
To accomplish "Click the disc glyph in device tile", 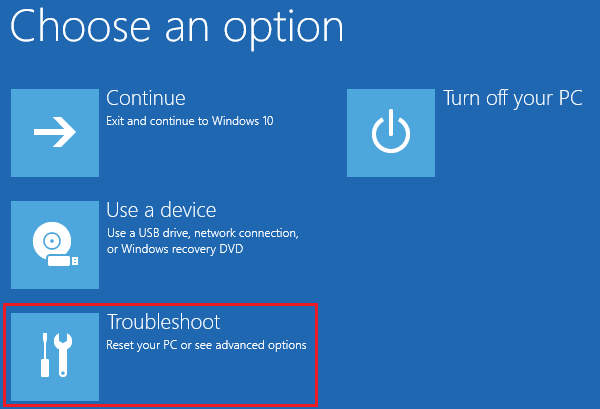I will tap(52, 241).
